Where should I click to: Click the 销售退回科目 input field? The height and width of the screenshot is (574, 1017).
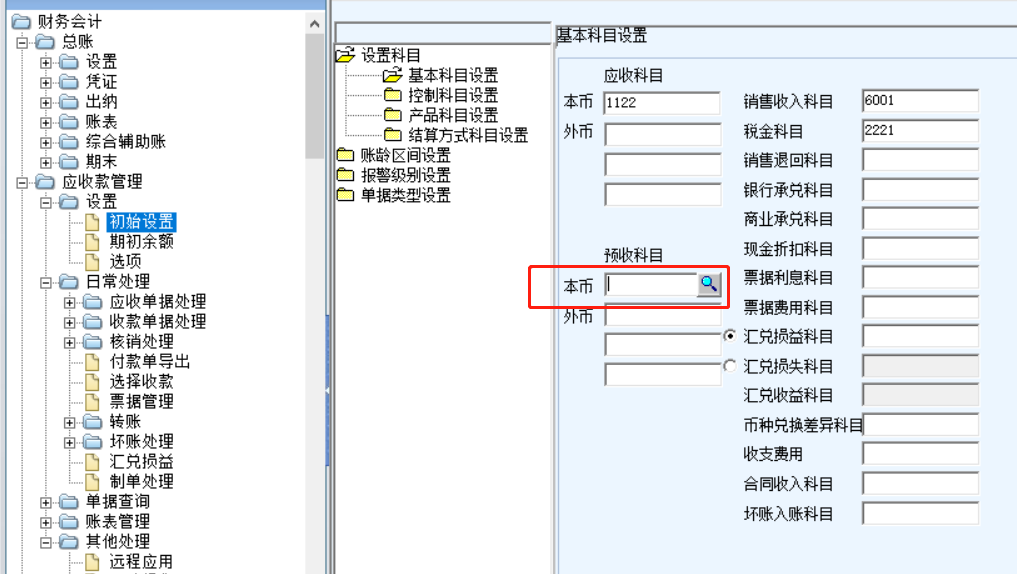[x=920, y=160]
